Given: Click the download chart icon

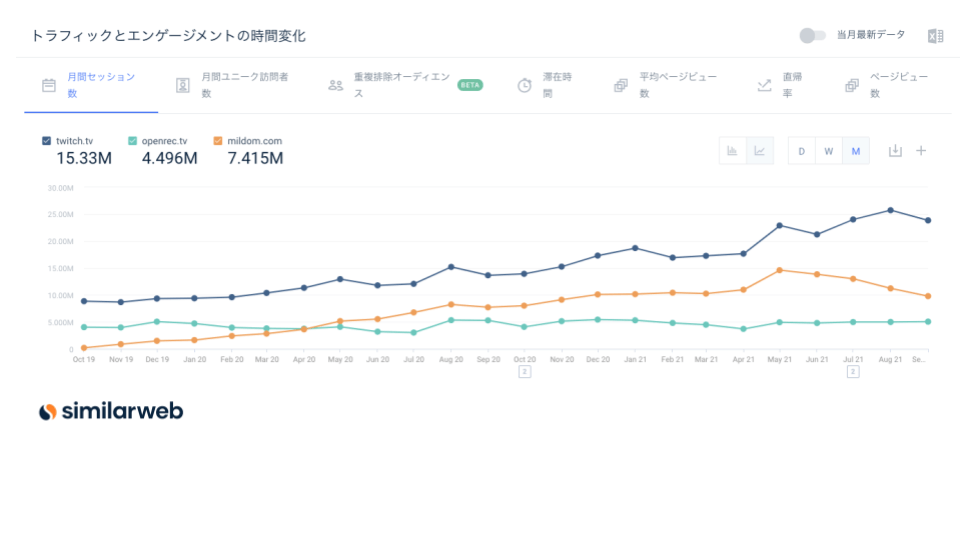Looking at the screenshot, I should point(895,151).
